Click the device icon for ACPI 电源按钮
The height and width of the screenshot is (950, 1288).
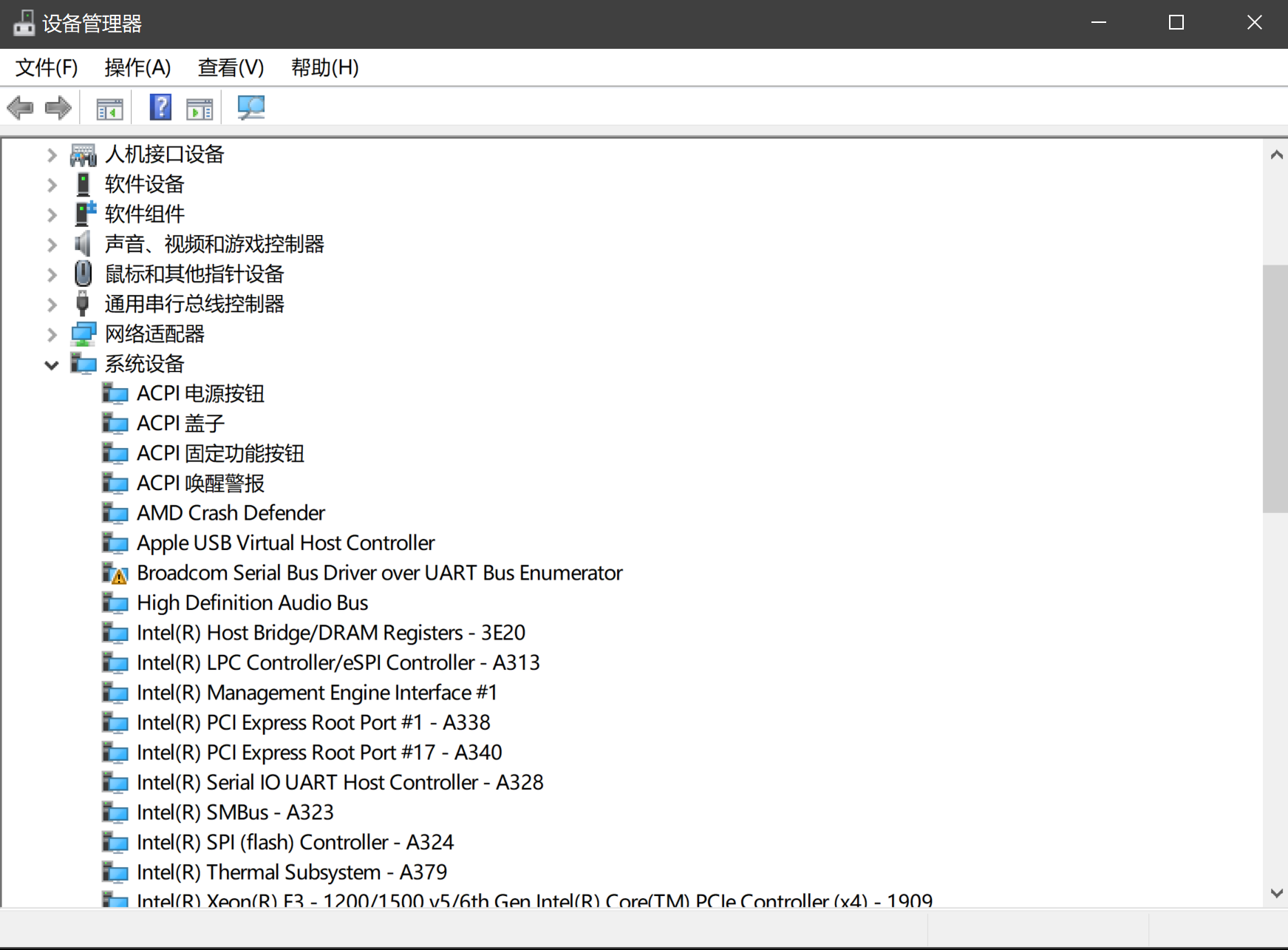[115, 393]
